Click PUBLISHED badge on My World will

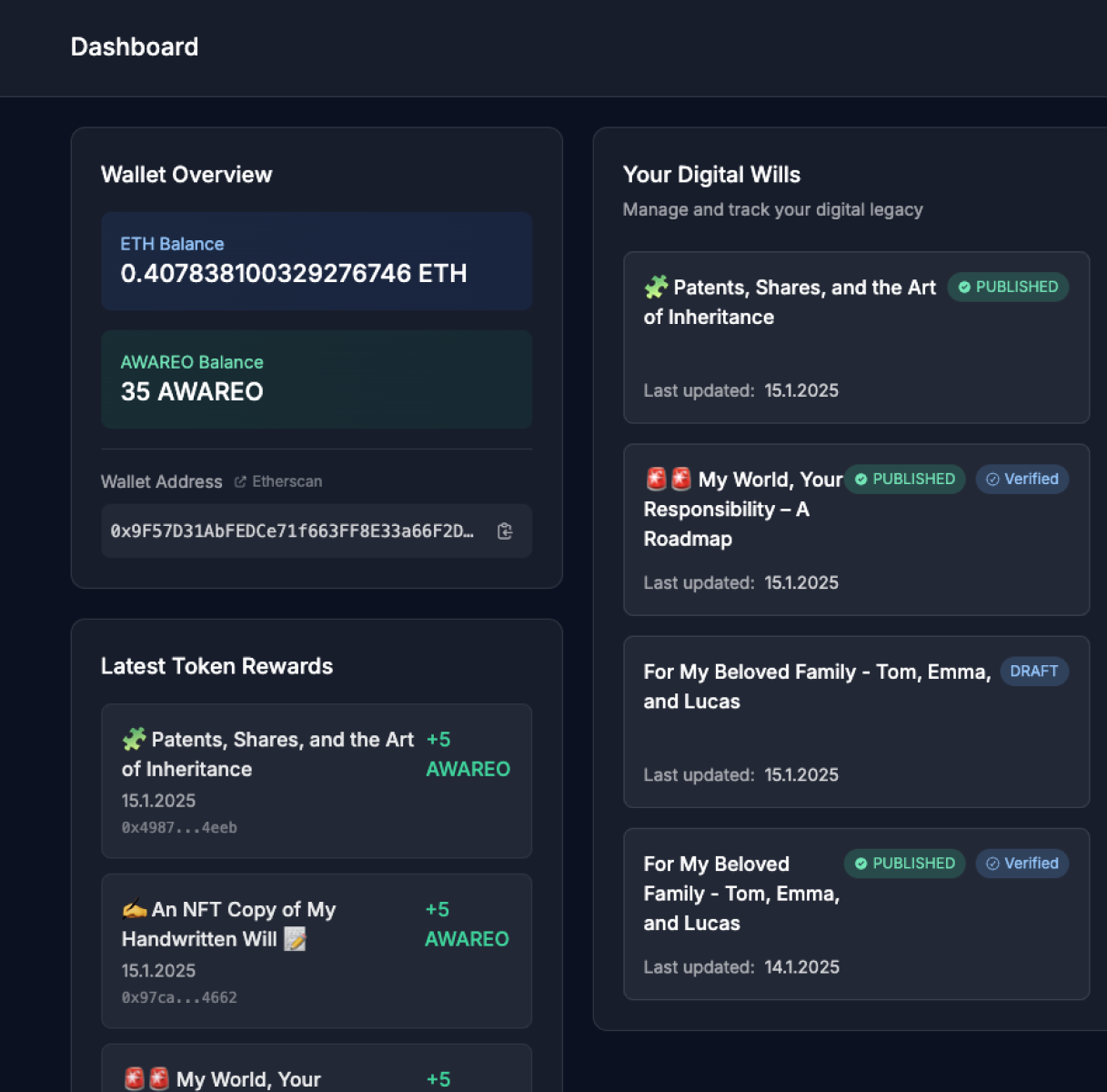pos(905,479)
